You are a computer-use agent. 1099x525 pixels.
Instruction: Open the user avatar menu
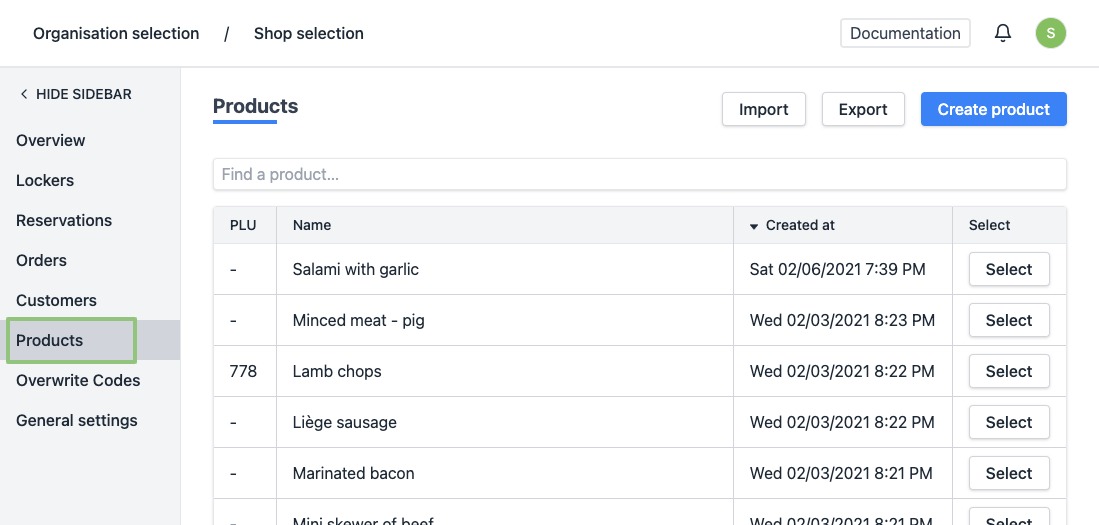[1050, 33]
